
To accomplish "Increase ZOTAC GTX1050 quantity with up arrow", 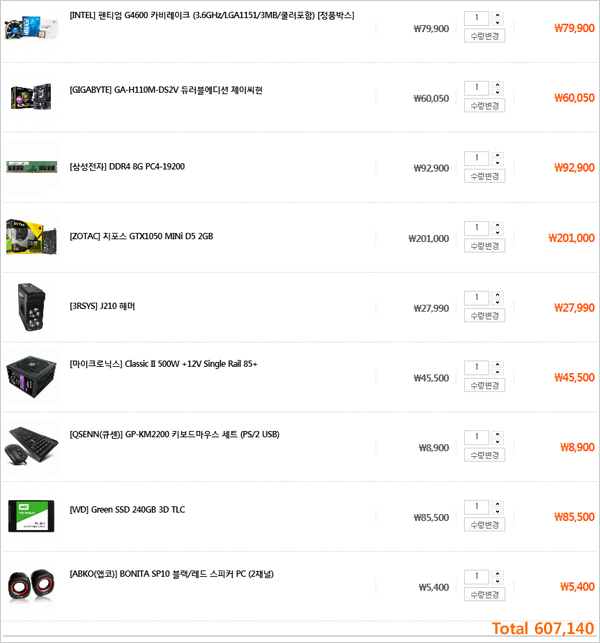I will [x=497, y=225].
